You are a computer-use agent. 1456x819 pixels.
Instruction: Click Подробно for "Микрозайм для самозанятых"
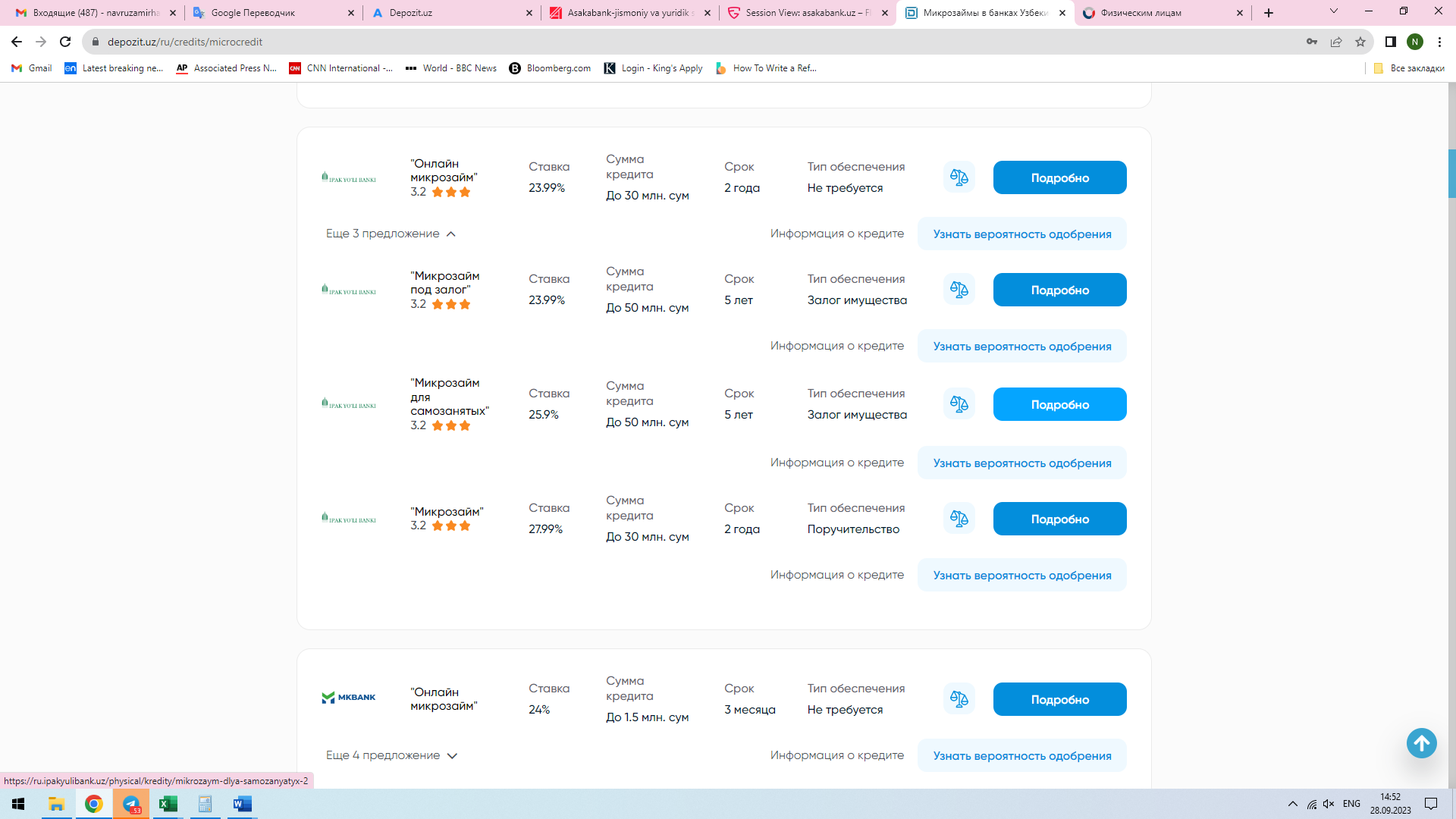coord(1059,404)
